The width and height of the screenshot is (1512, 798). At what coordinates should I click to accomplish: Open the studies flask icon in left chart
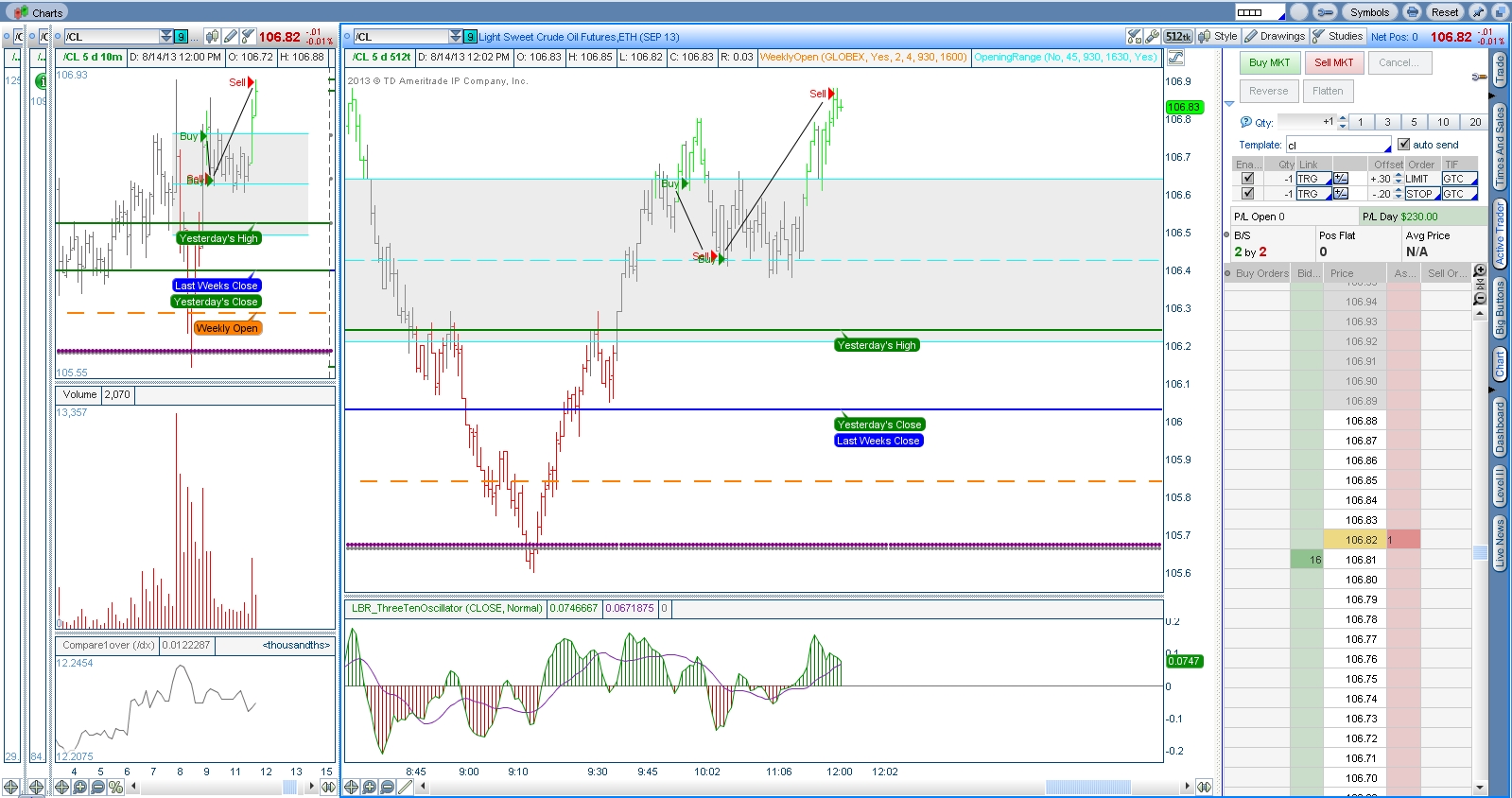coord(248,37)
